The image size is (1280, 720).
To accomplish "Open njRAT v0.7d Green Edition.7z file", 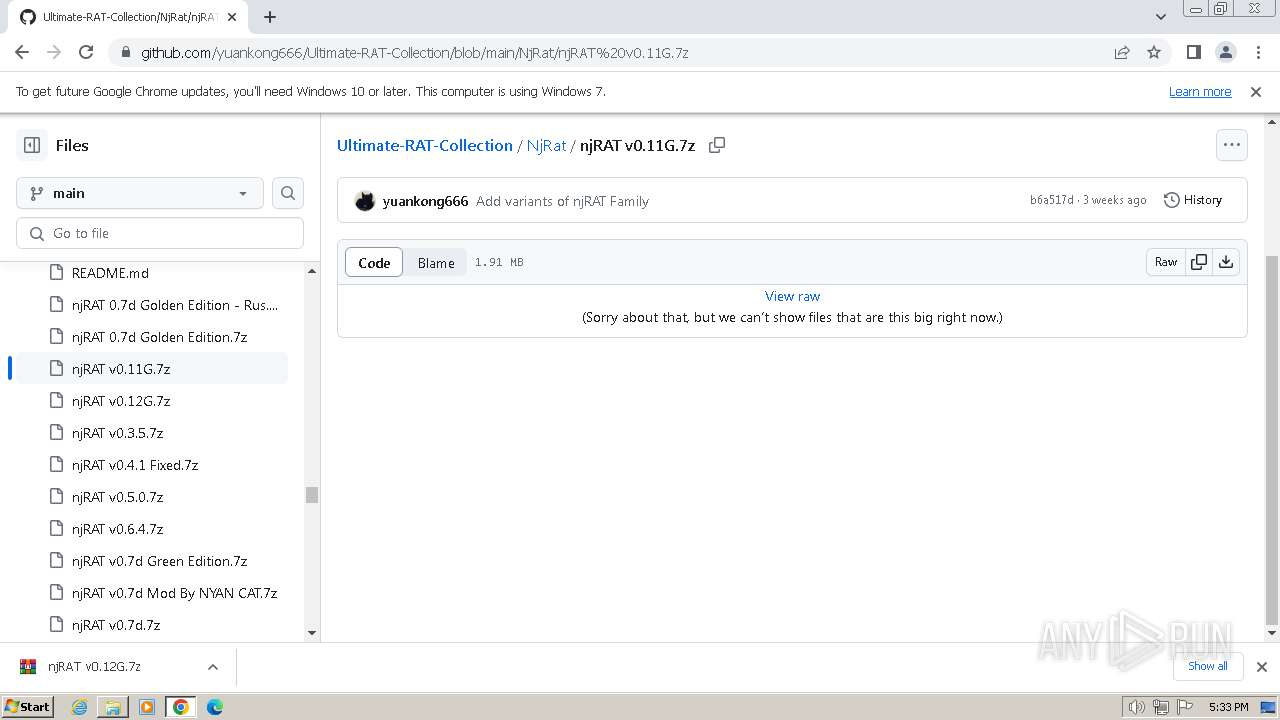I will 160,561.
